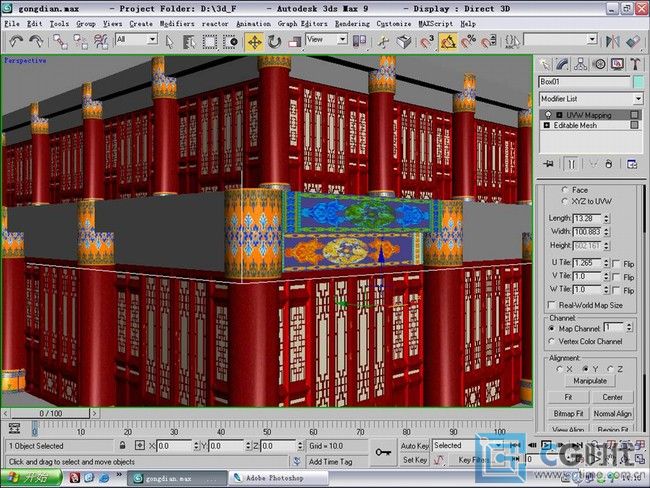Screen dimensions: 650x488
Task: Click the Pin Stack icon
Action: 548,164
